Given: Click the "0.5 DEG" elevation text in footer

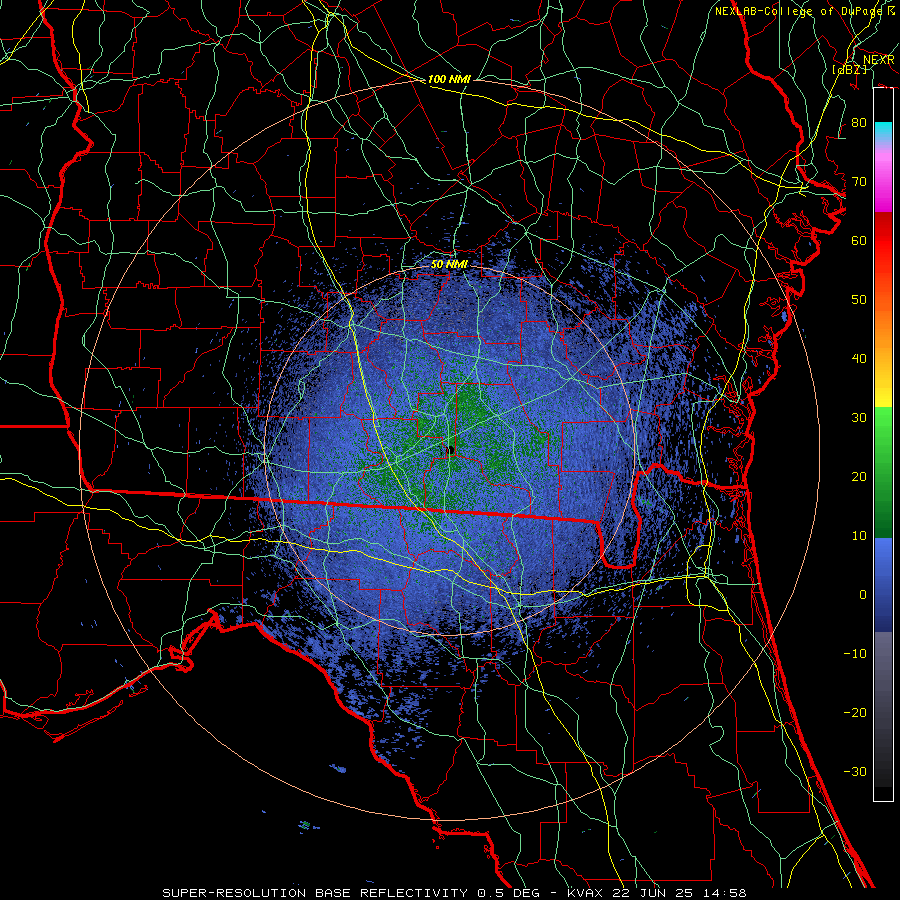Looking at the screenshot, I should [x=509, y=893].
